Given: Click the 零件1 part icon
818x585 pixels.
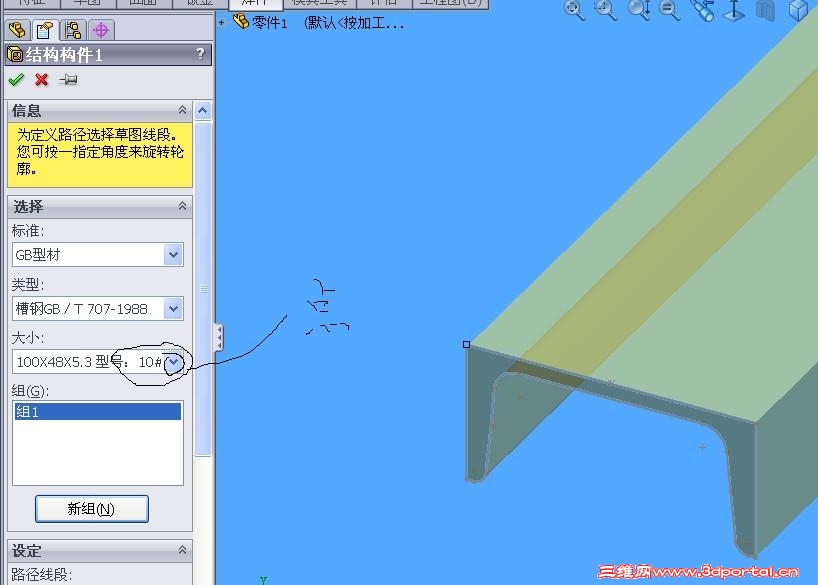Looking at the screenshot, I should click(240, 21).
